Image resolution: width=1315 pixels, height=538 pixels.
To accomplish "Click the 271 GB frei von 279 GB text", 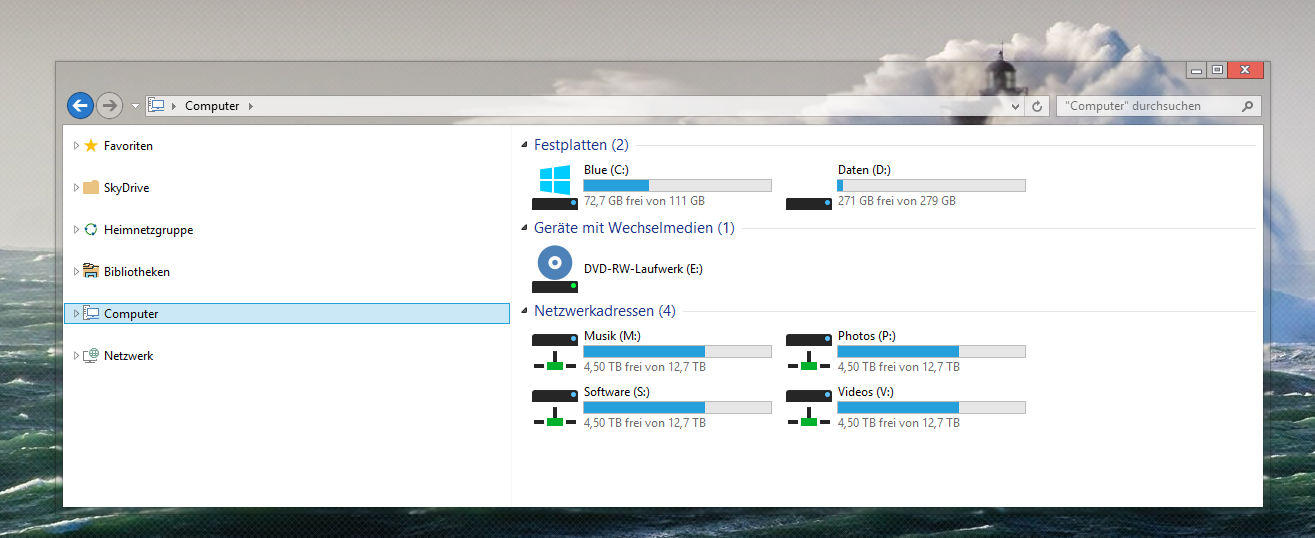I will pos(897,201).
